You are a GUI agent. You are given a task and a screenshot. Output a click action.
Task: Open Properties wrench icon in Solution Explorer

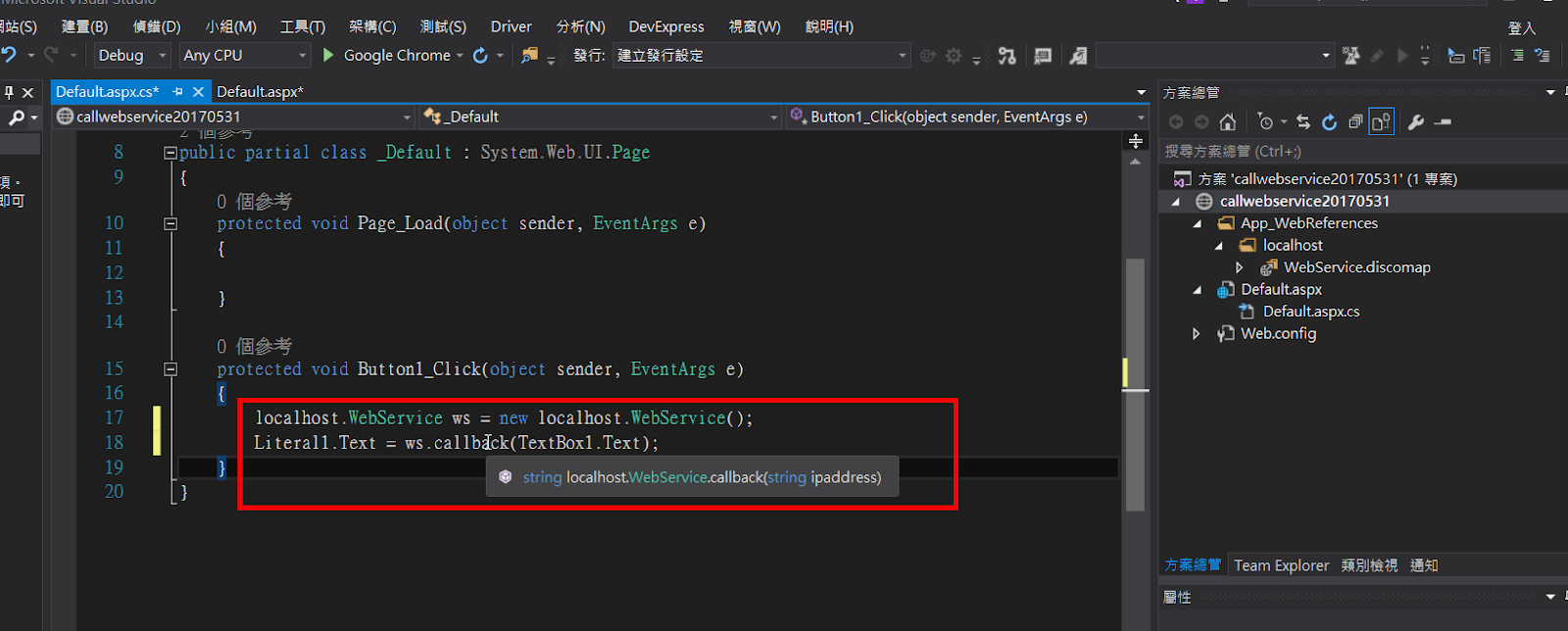pyautogui.click(x=1416, y=122)
